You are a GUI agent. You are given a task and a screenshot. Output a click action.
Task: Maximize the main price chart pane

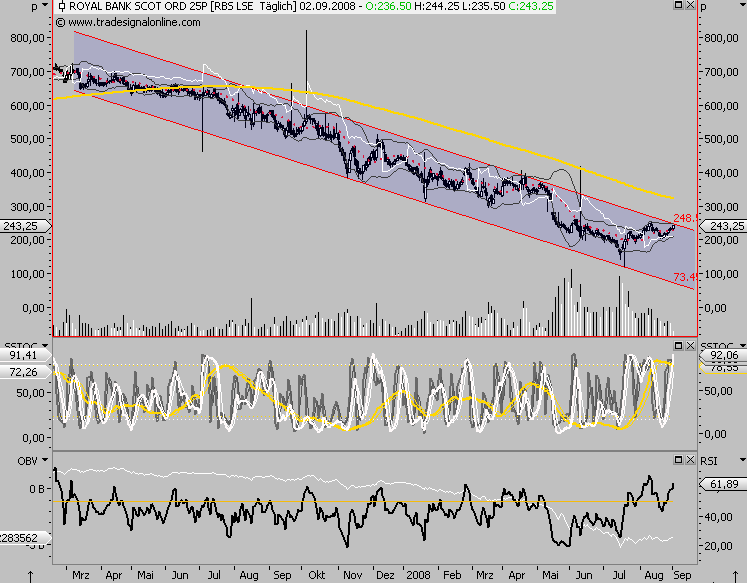point(678,5)
